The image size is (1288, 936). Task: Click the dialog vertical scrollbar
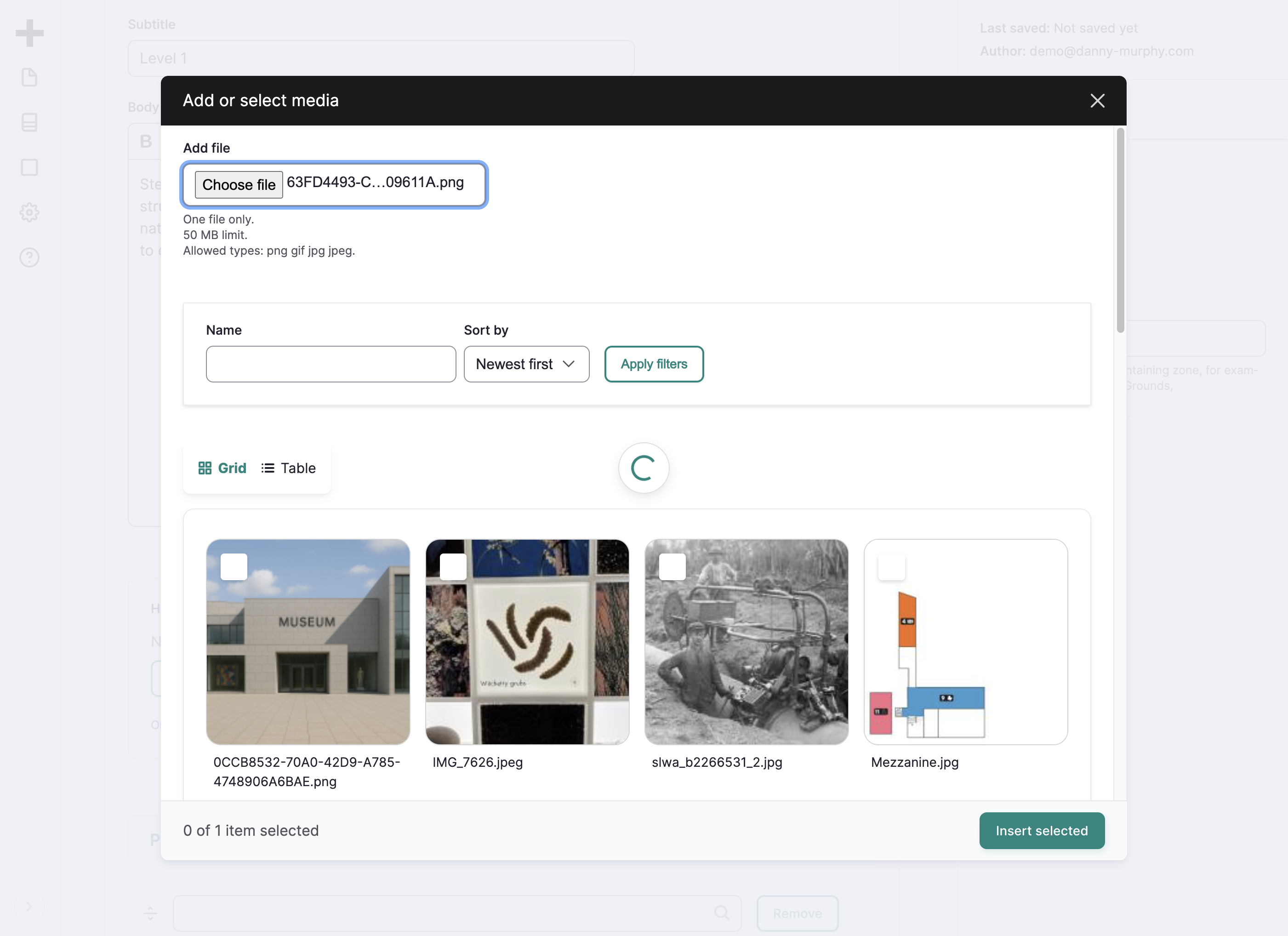click(x=1120, y=230)
